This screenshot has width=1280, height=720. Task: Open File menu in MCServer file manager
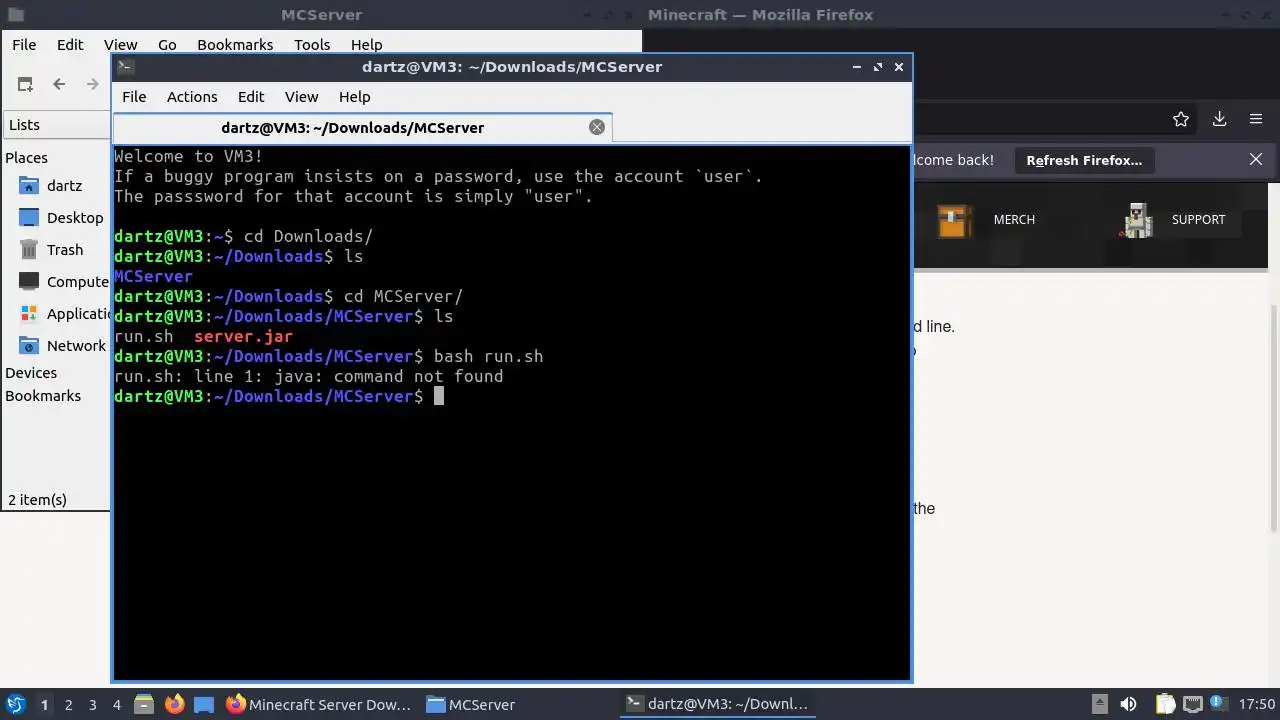tap(24, 45)
